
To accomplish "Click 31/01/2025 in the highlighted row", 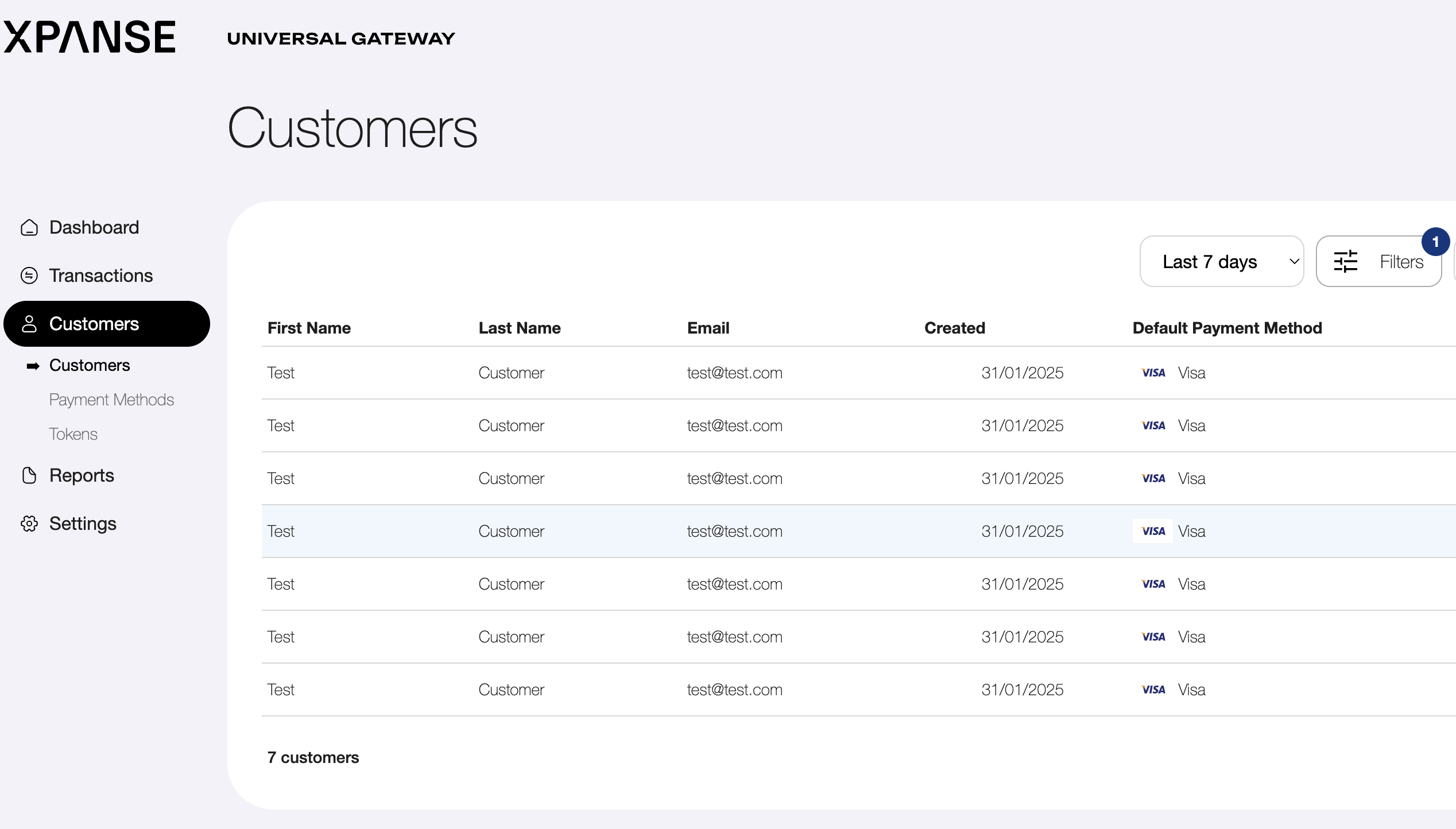I will (1023, 532).
